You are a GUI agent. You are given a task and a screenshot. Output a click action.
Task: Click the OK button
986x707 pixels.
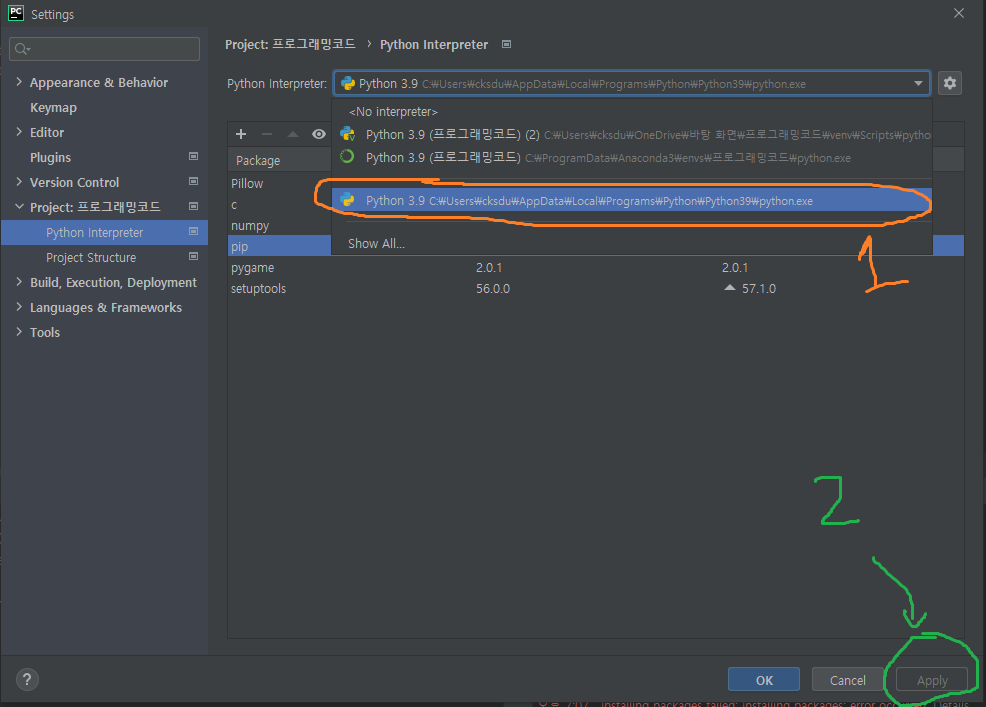[x=763, y=680]
